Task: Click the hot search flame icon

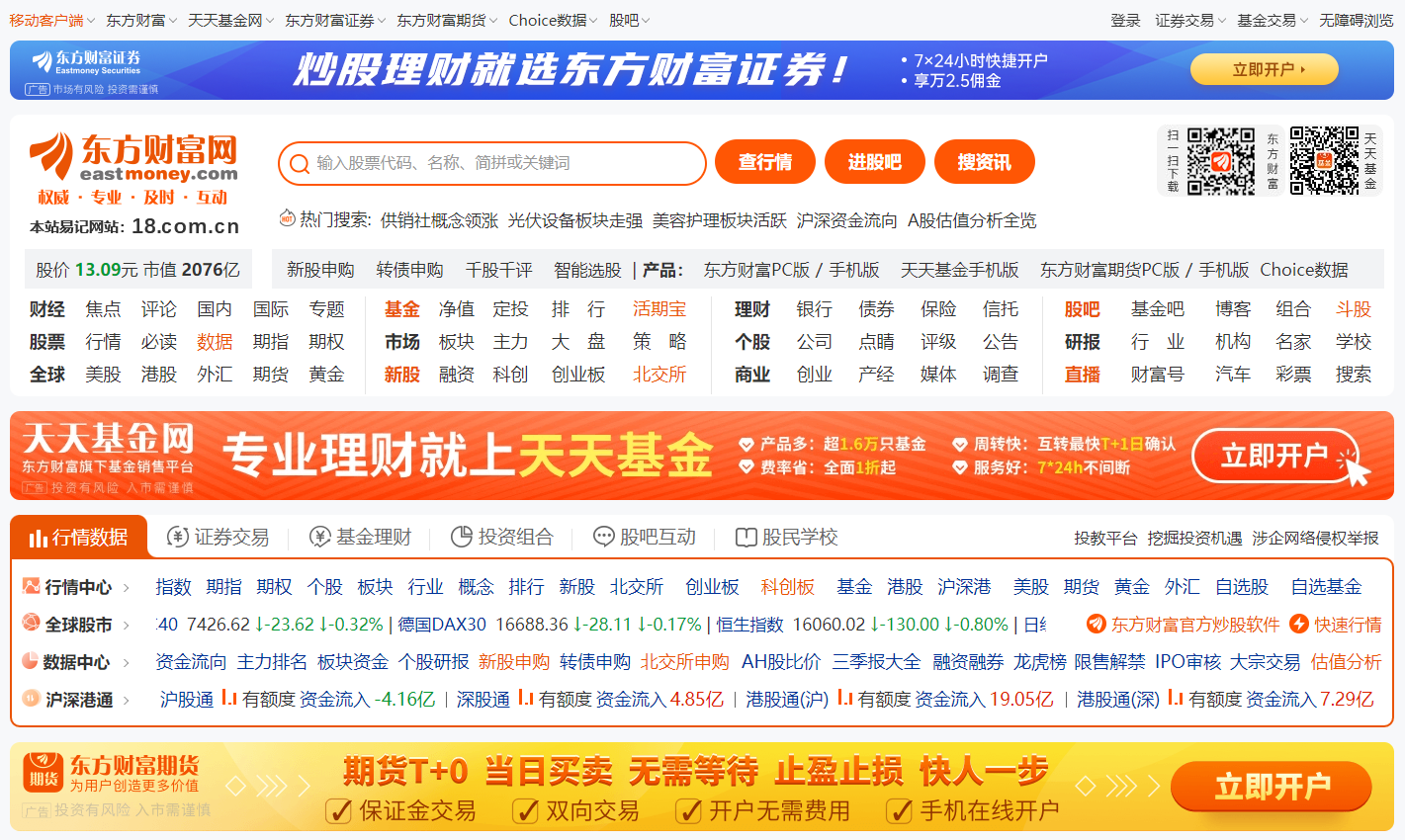Action: pos(287,218)
